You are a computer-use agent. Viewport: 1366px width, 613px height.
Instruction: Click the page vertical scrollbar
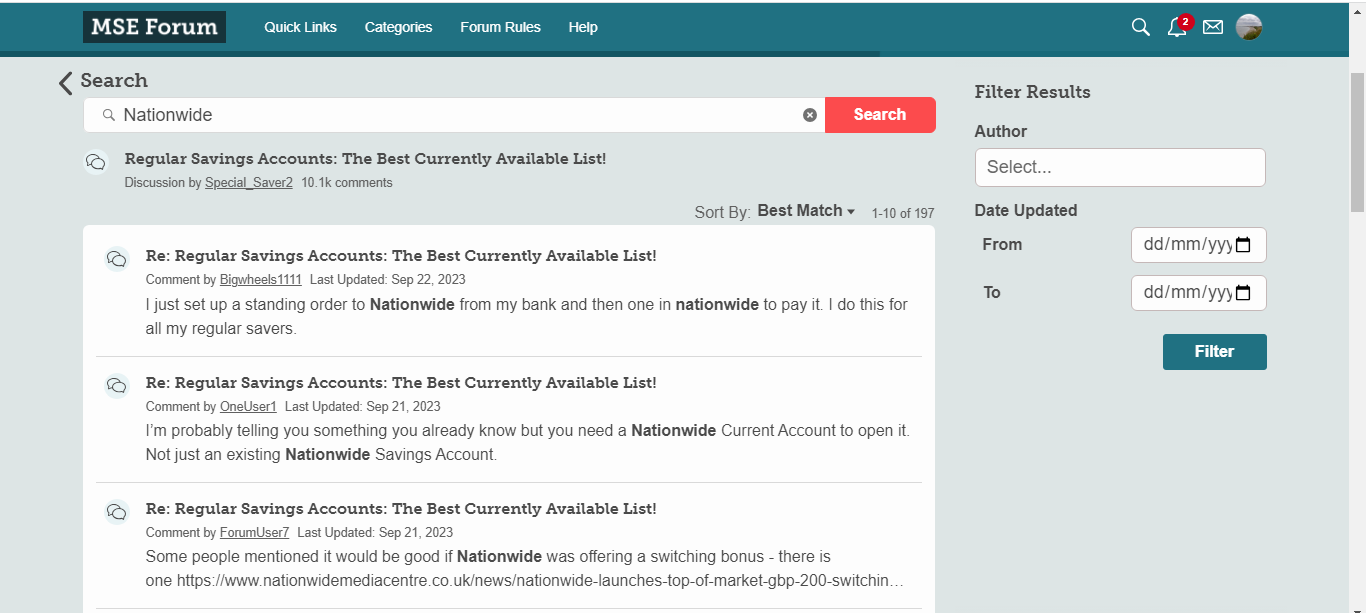pos(1357,140)
